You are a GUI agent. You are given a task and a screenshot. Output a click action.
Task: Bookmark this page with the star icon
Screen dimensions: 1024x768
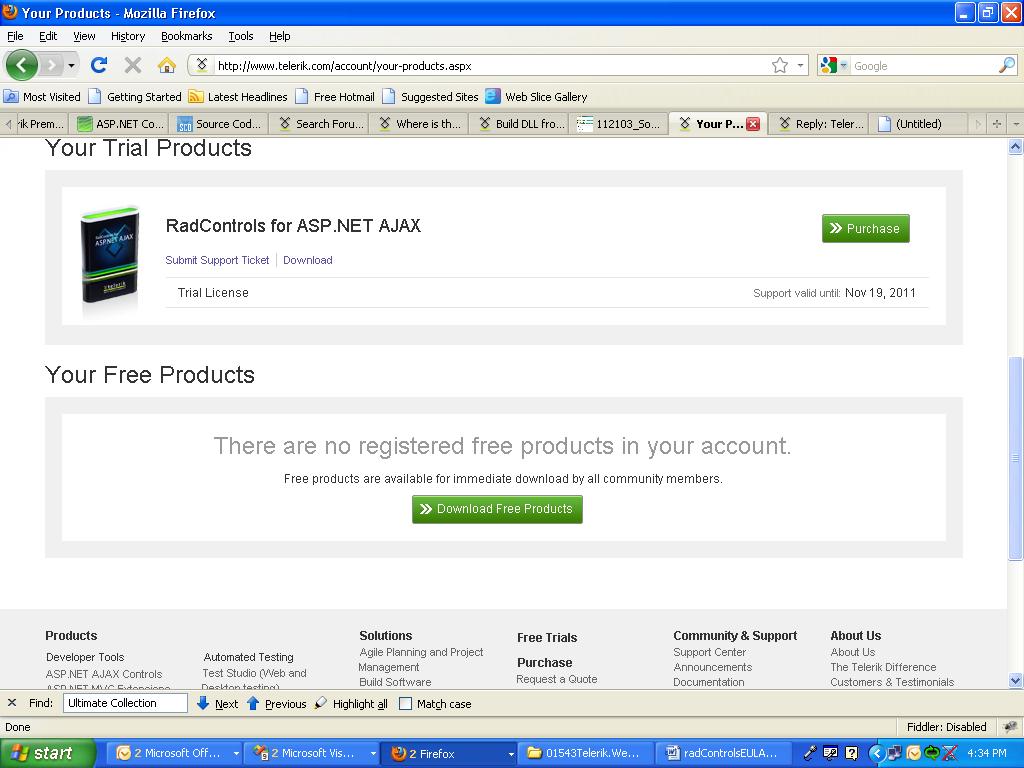780,65
